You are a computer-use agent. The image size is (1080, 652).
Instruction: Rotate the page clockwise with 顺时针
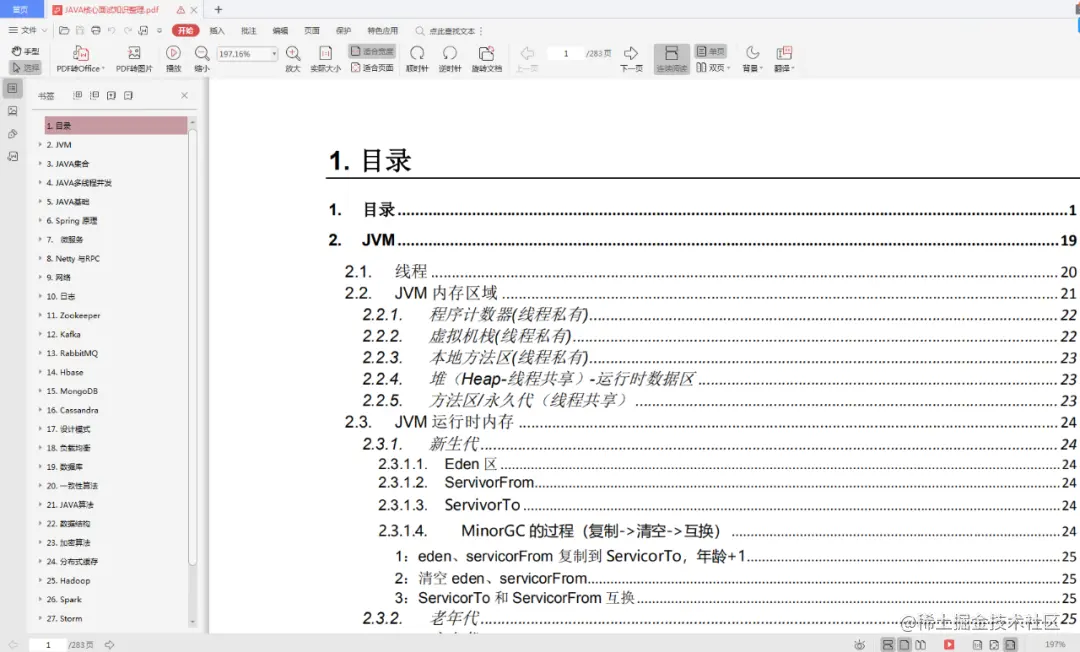pos(417,55)
